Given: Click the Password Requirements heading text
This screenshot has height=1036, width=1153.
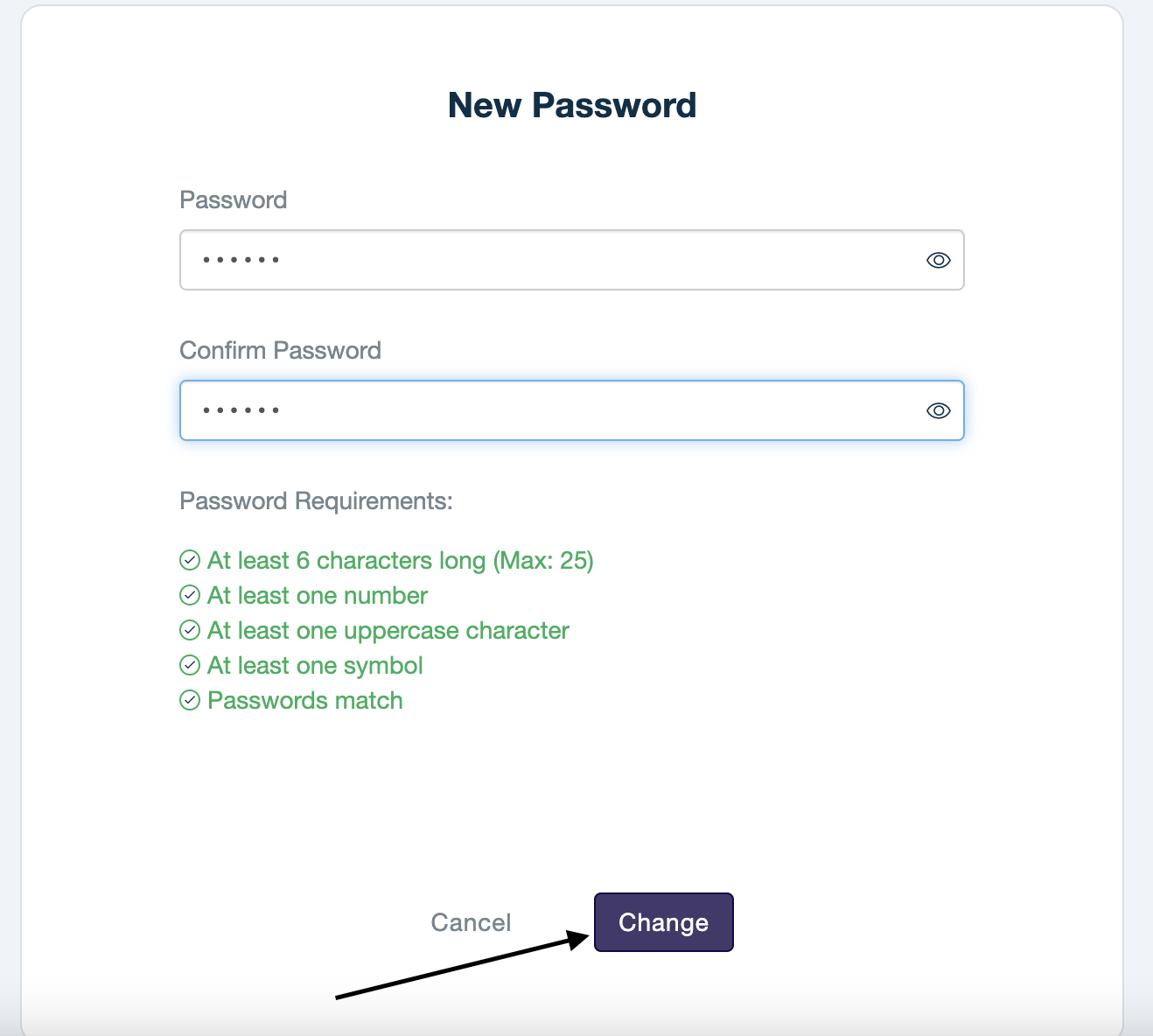Looking at the screenshot, I should (x=316, y=500).
